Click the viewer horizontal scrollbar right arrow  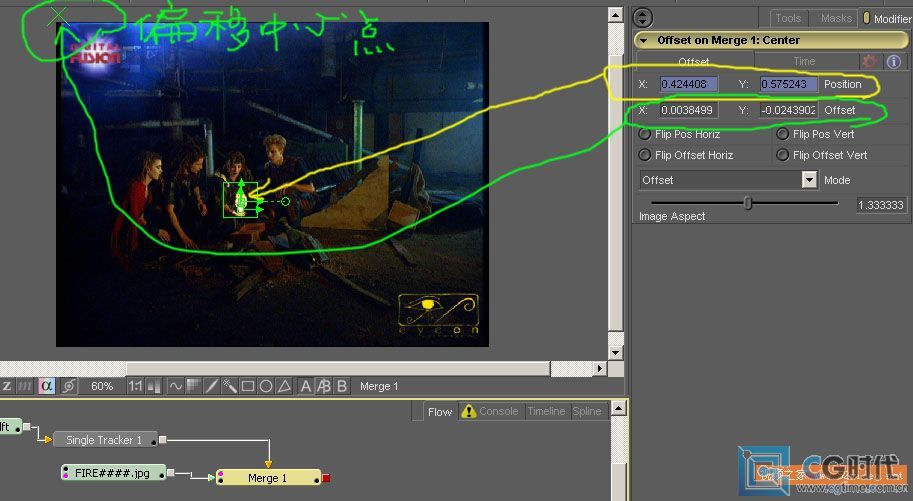click(x=600, y=368)
